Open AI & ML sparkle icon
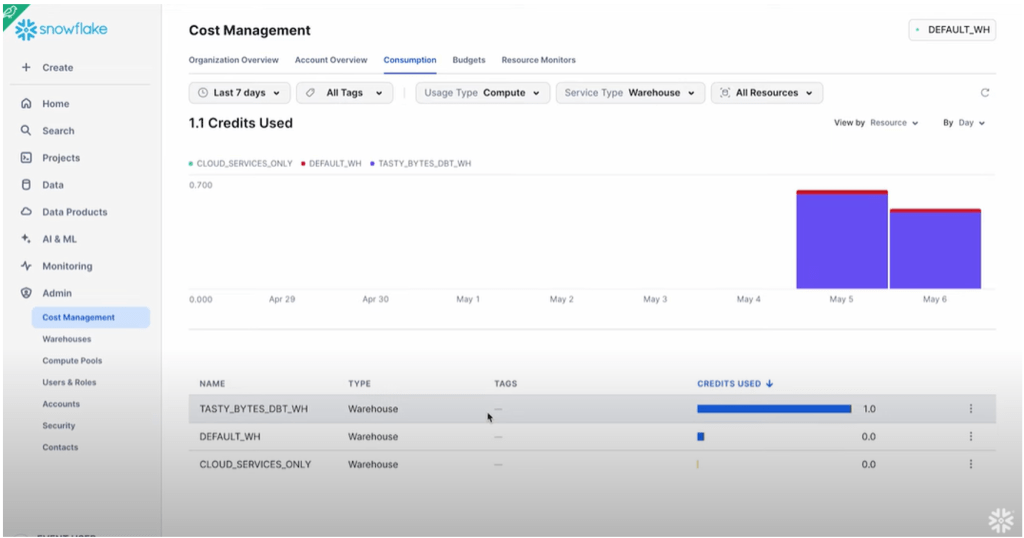 coord(26,239)
